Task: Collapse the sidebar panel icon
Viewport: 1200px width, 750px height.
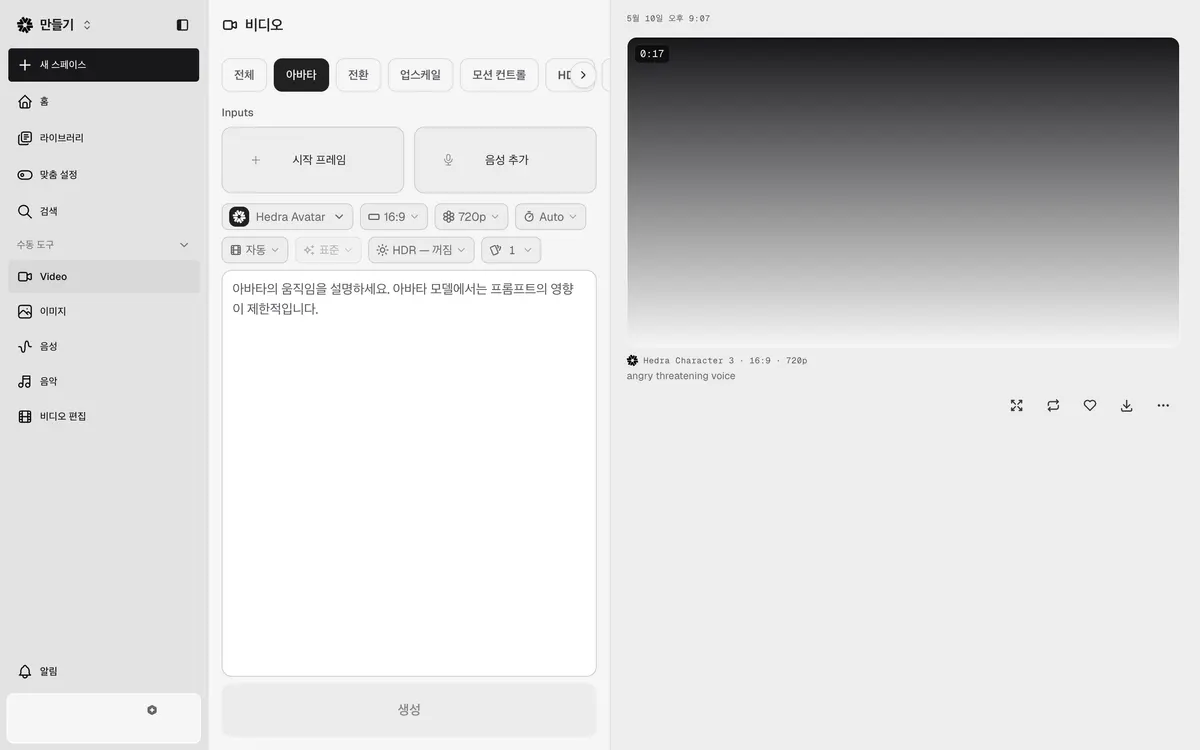Action: click(182, 25)
